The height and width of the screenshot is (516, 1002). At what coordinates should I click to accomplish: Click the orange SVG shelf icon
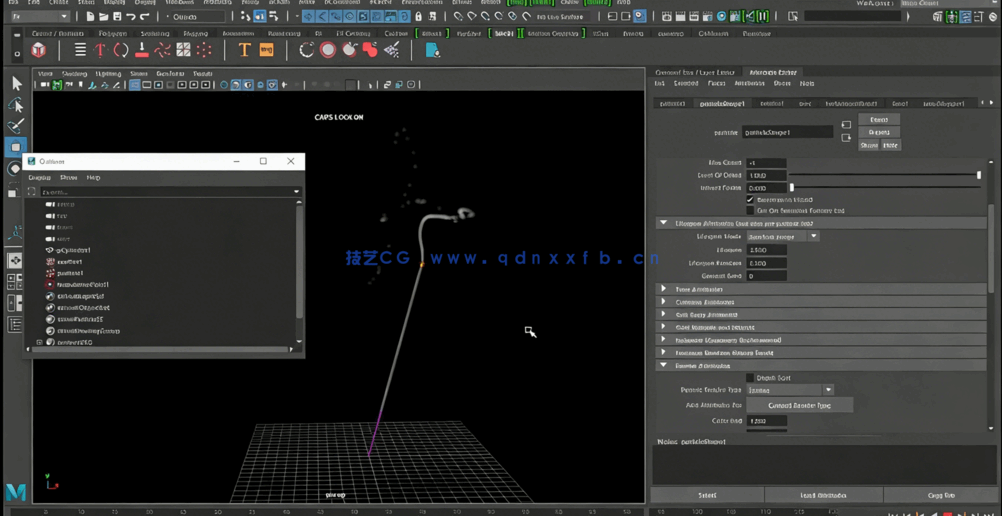click(266, 50)
